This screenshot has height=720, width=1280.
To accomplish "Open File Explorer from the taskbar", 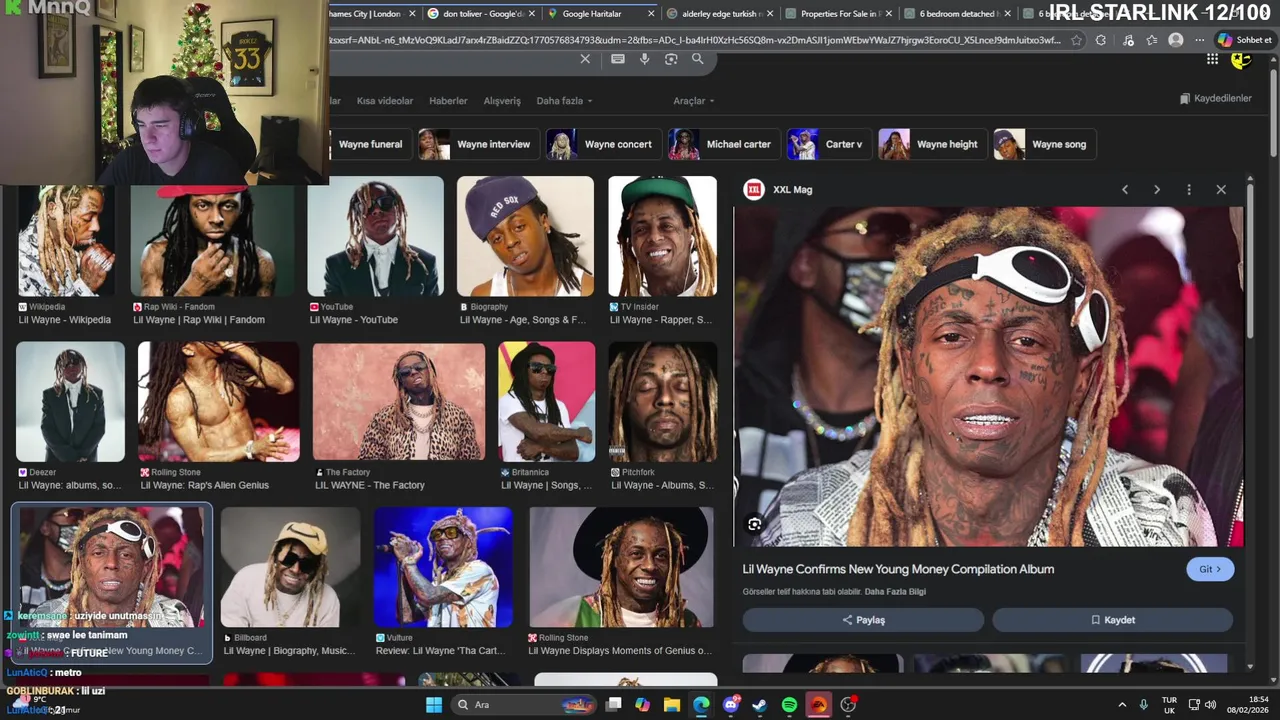I will click(x=672, y=705).
